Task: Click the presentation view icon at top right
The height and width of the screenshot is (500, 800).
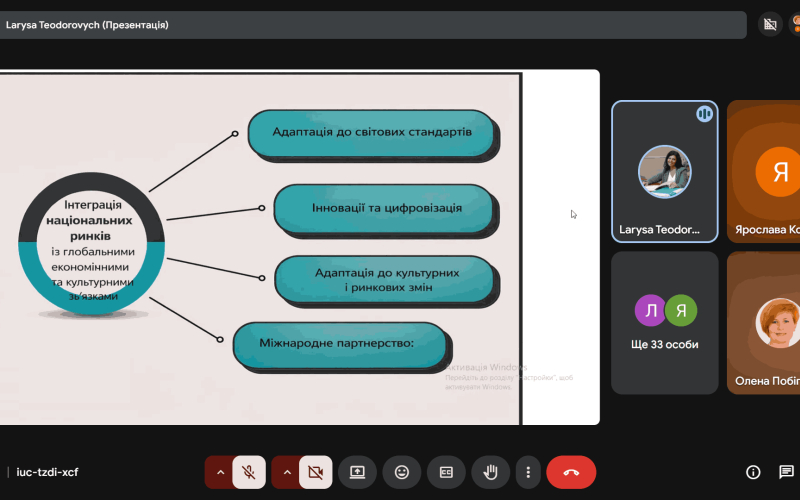Action: [769, 25]
